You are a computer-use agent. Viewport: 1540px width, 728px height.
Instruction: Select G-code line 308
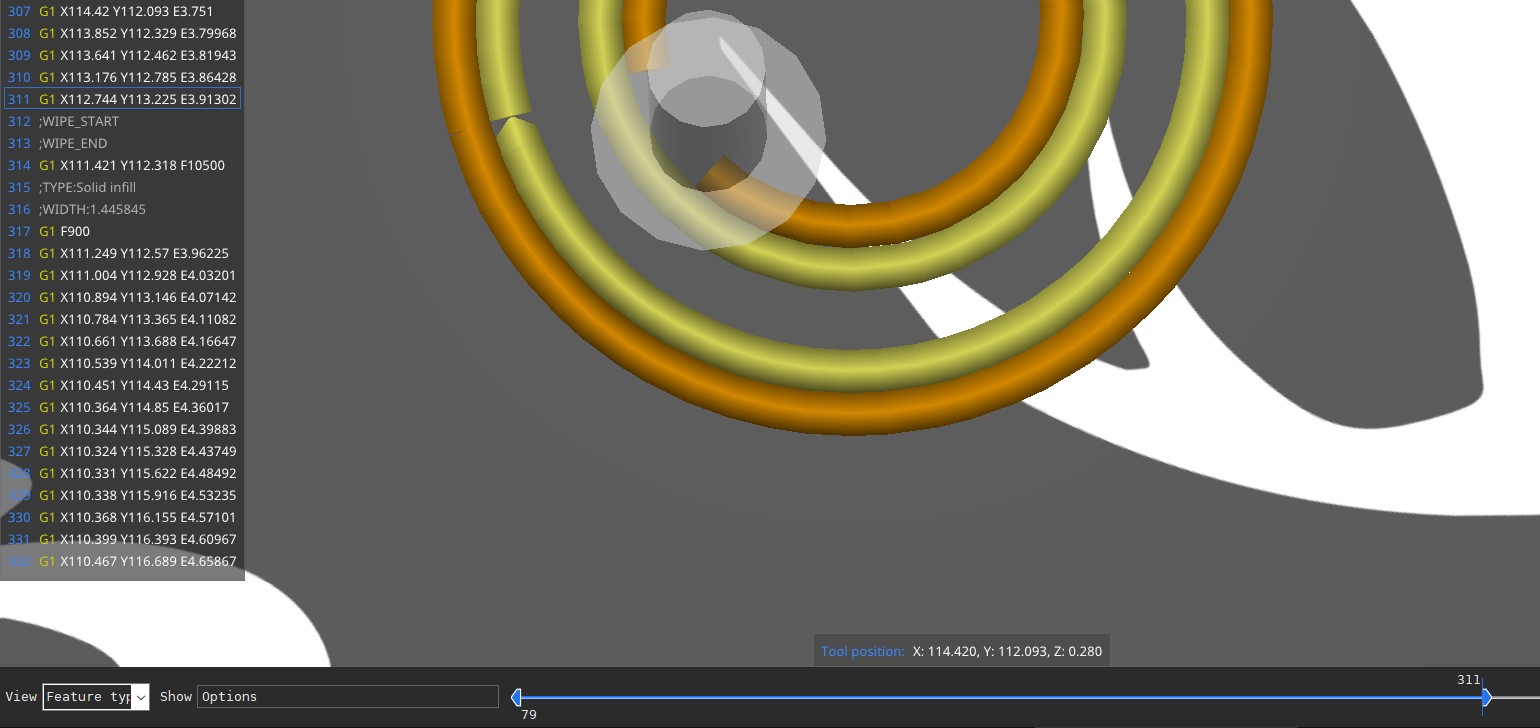pyautogui.click(x=122, y=33)
